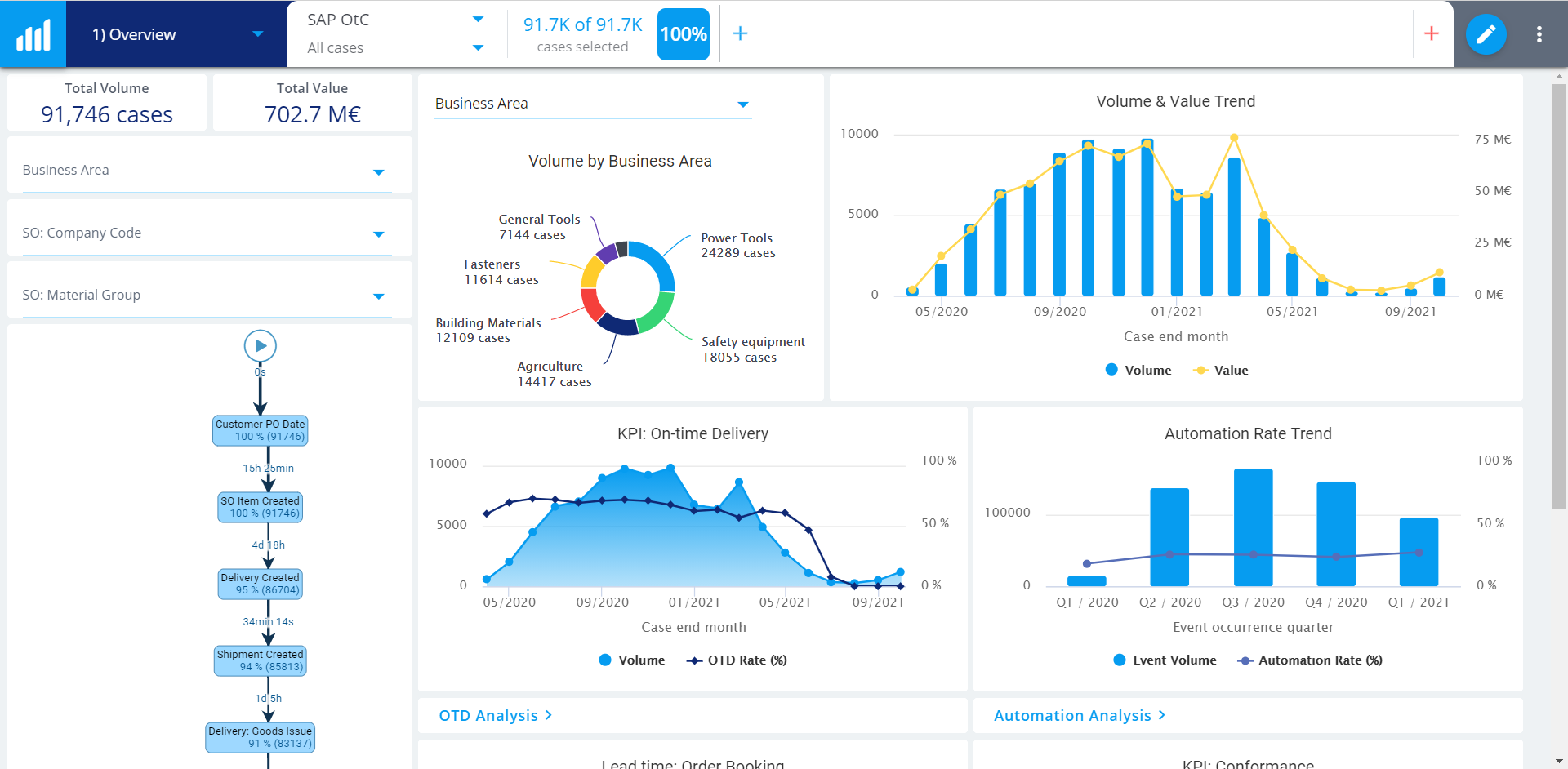Click the red plus add icon
Image resolution: width=1568 pixels, height=769 pixels.
pyautogui.click(x=1431, y=33)
